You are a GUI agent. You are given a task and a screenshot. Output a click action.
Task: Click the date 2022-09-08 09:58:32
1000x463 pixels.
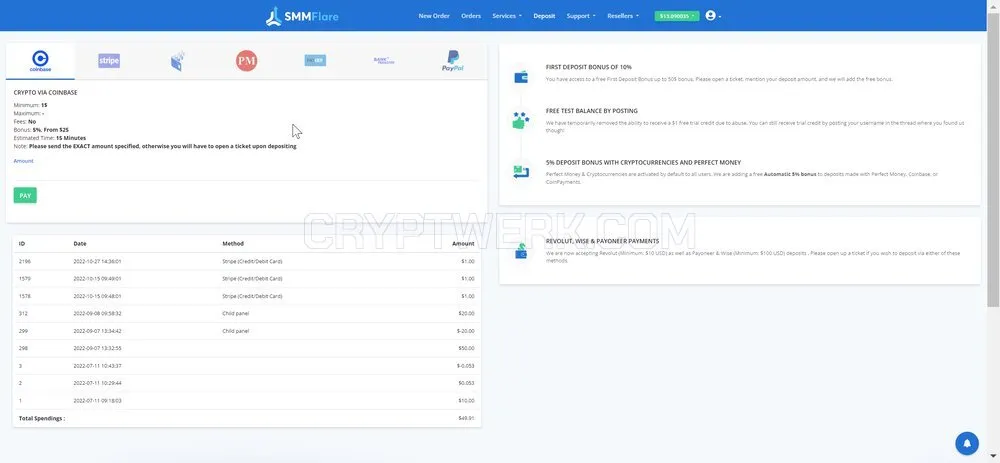(x=97, y=314)
